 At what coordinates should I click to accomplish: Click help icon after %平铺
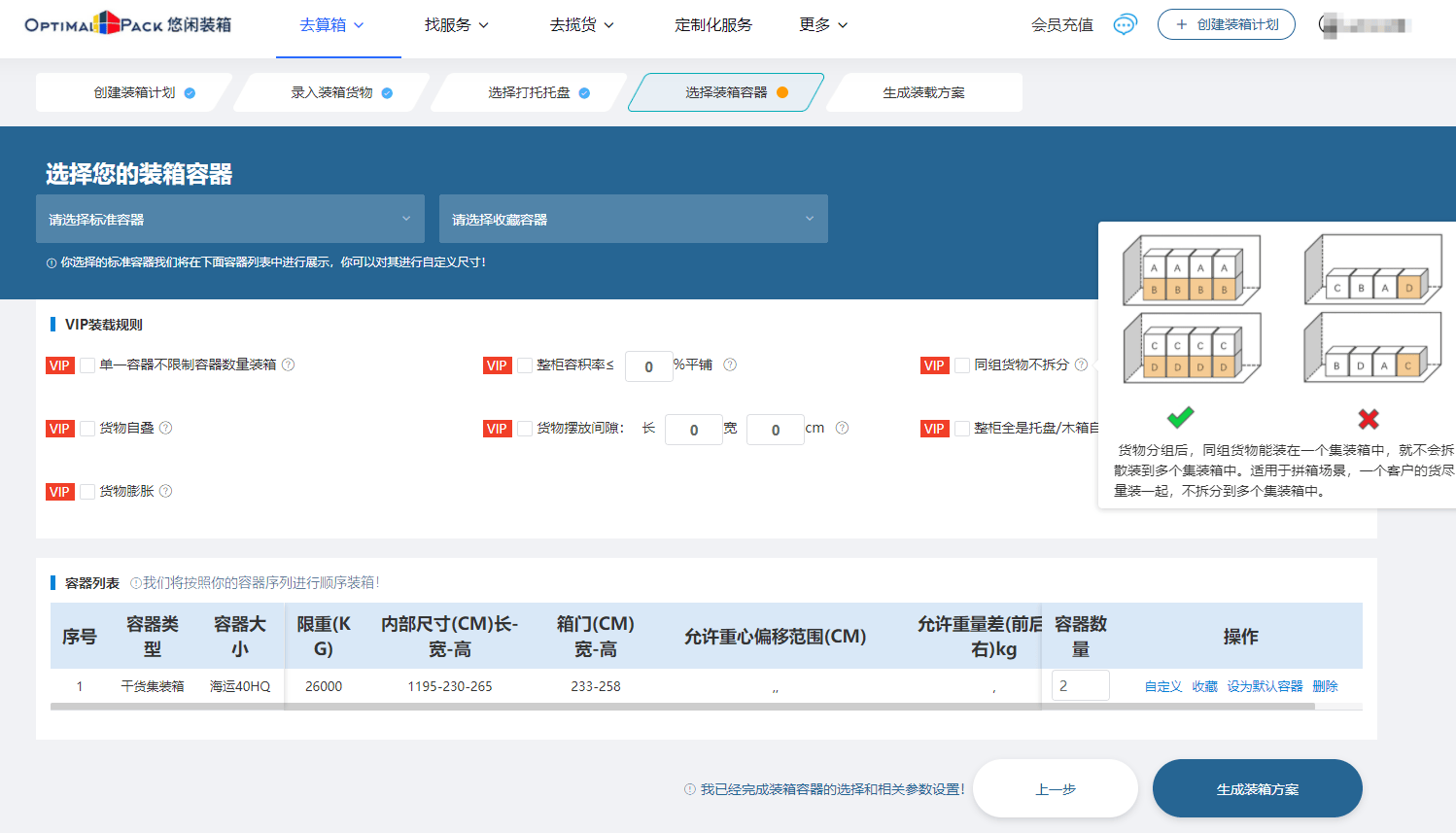click(x=730, y=364)
